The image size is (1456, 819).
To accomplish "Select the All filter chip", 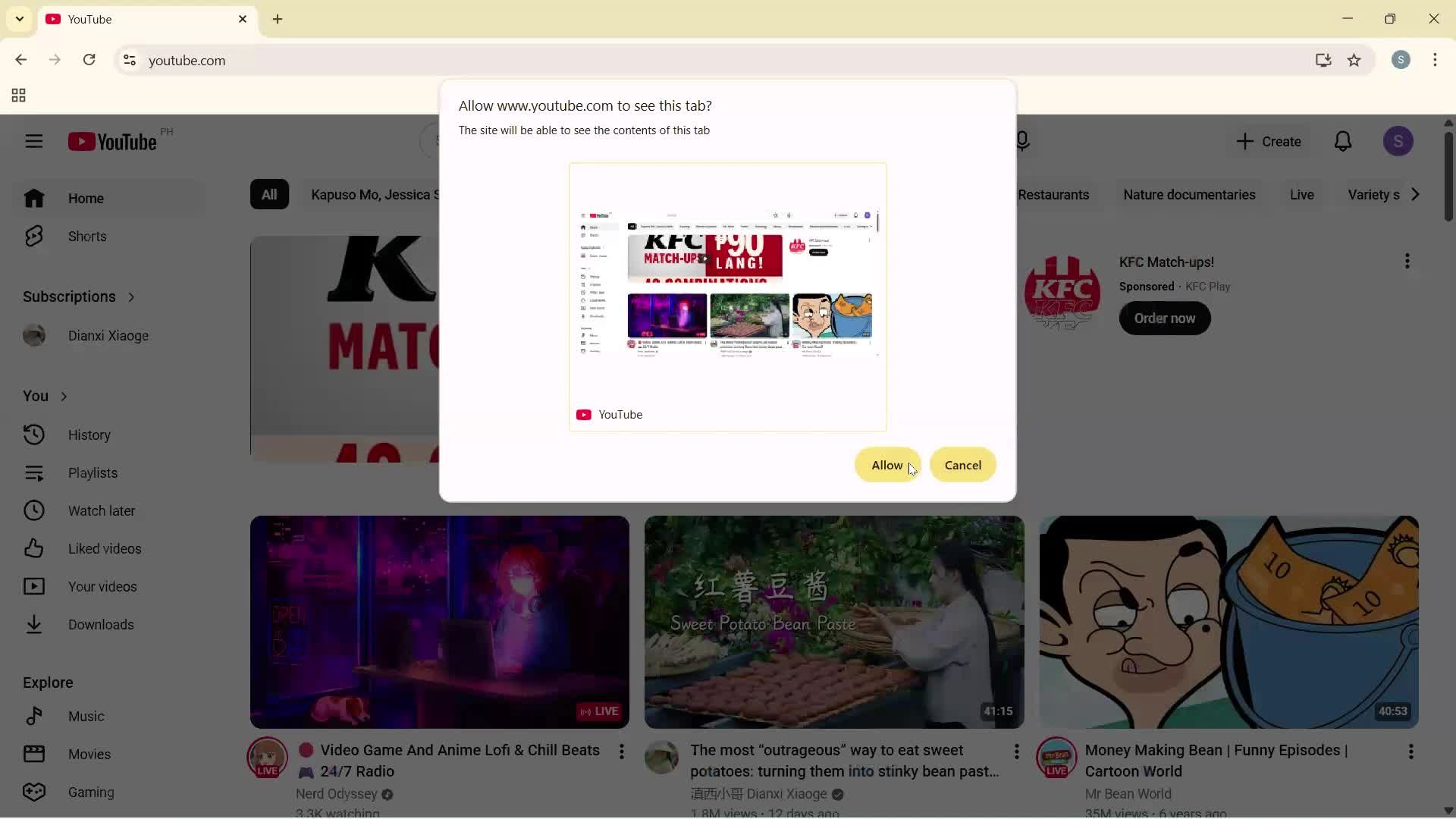I will click(270, 194).
